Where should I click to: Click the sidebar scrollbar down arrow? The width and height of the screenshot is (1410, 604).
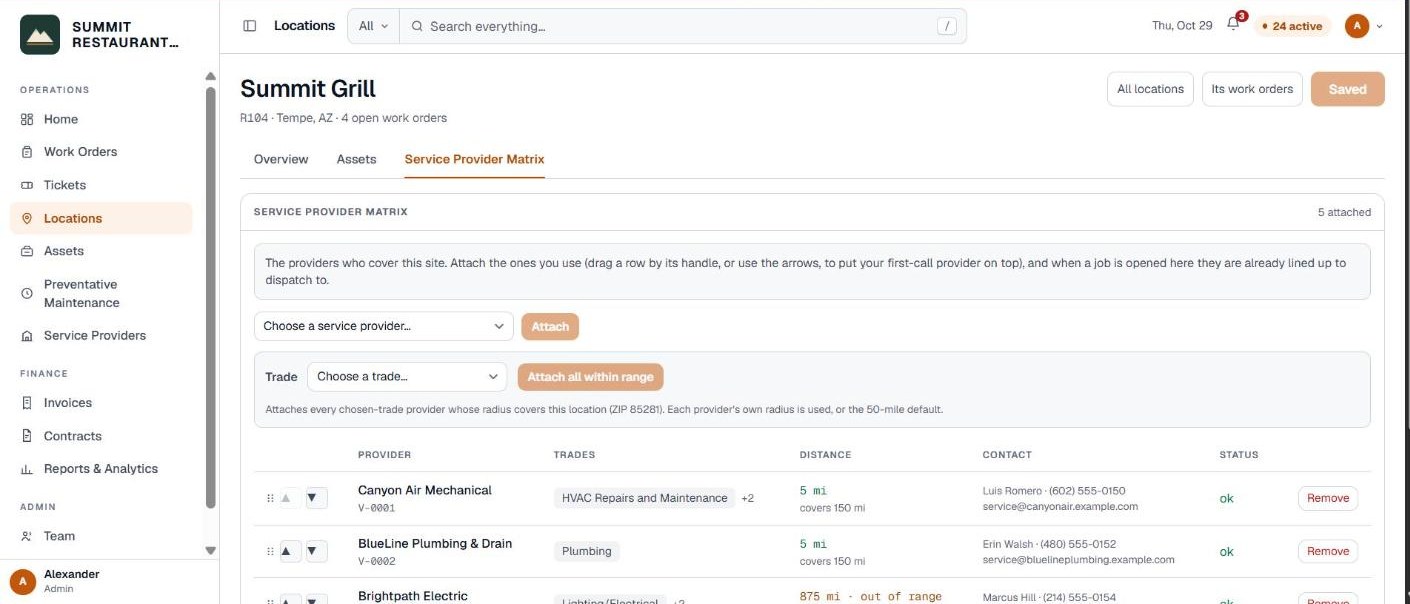click(210, 550)
